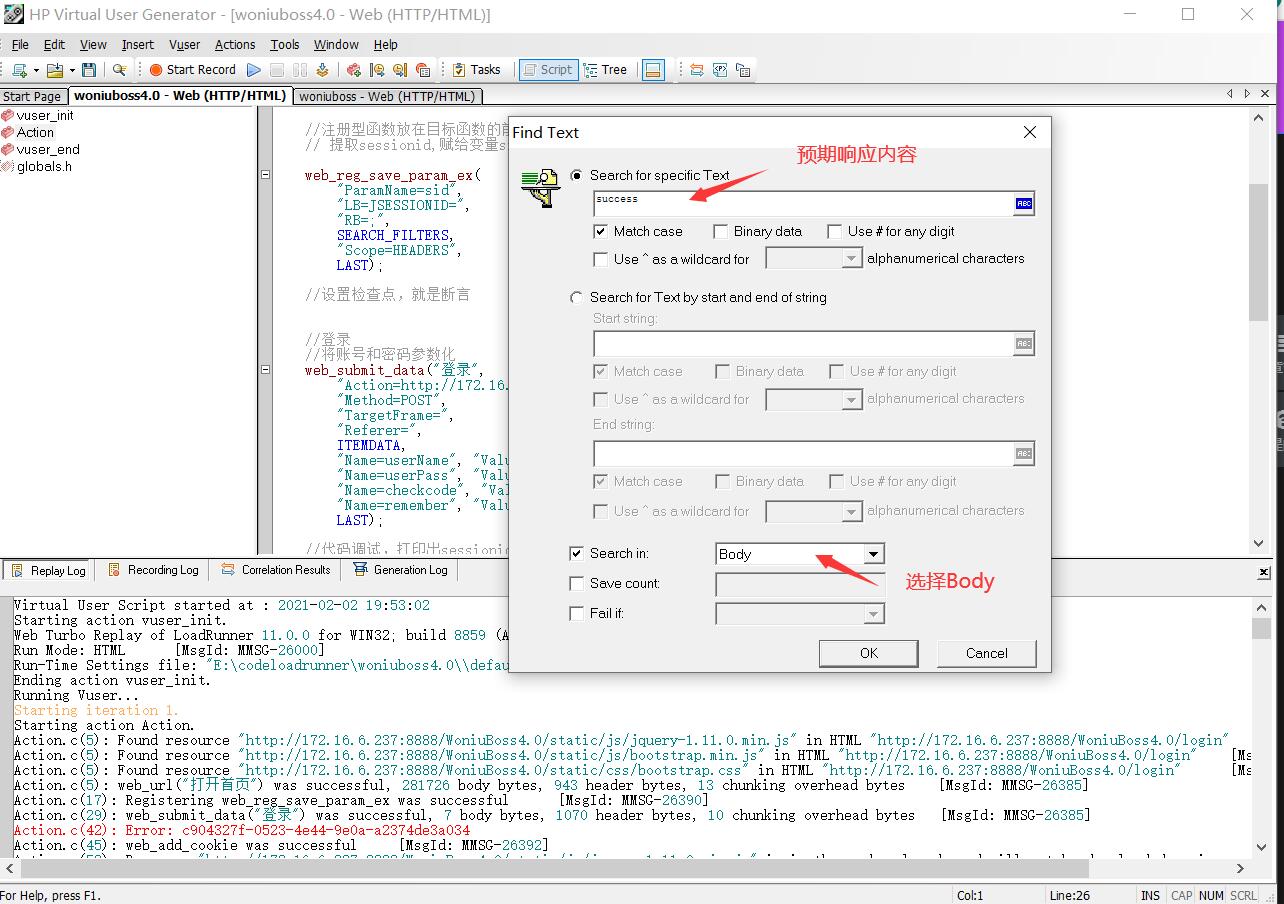
Task: Enable the Save count checkbox
Action: tap(576, 583)
